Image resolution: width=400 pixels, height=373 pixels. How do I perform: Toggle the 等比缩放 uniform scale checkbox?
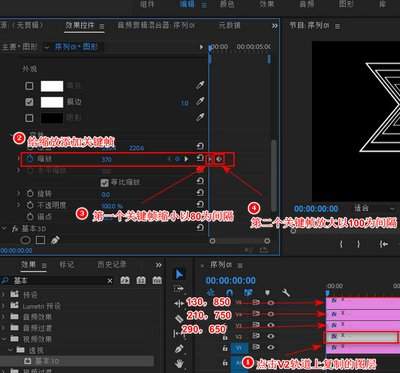click(105, 183)
